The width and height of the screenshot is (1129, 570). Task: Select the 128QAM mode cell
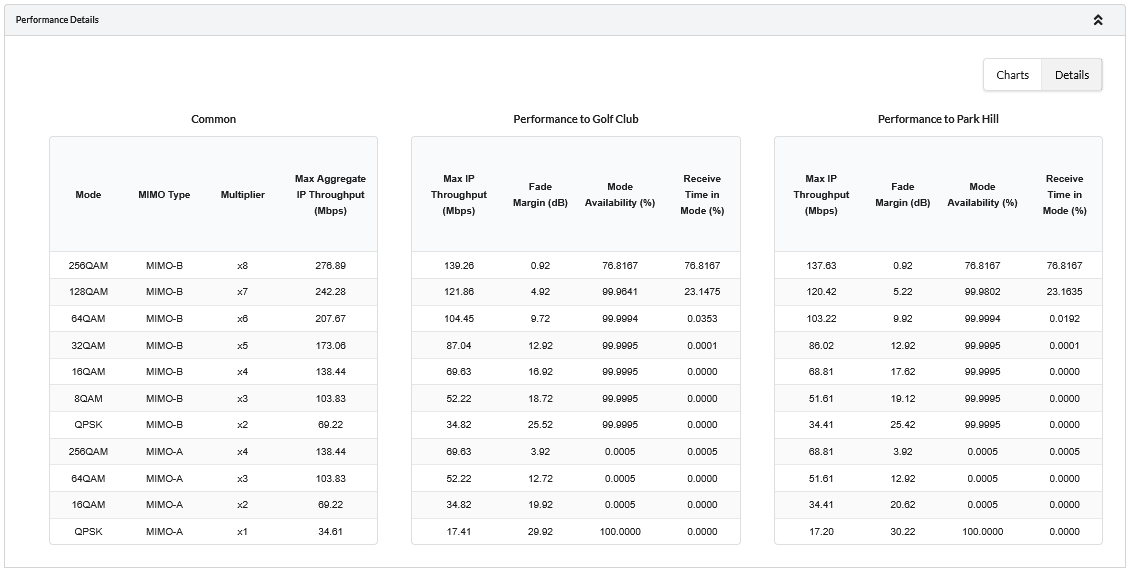pos(88,292)
